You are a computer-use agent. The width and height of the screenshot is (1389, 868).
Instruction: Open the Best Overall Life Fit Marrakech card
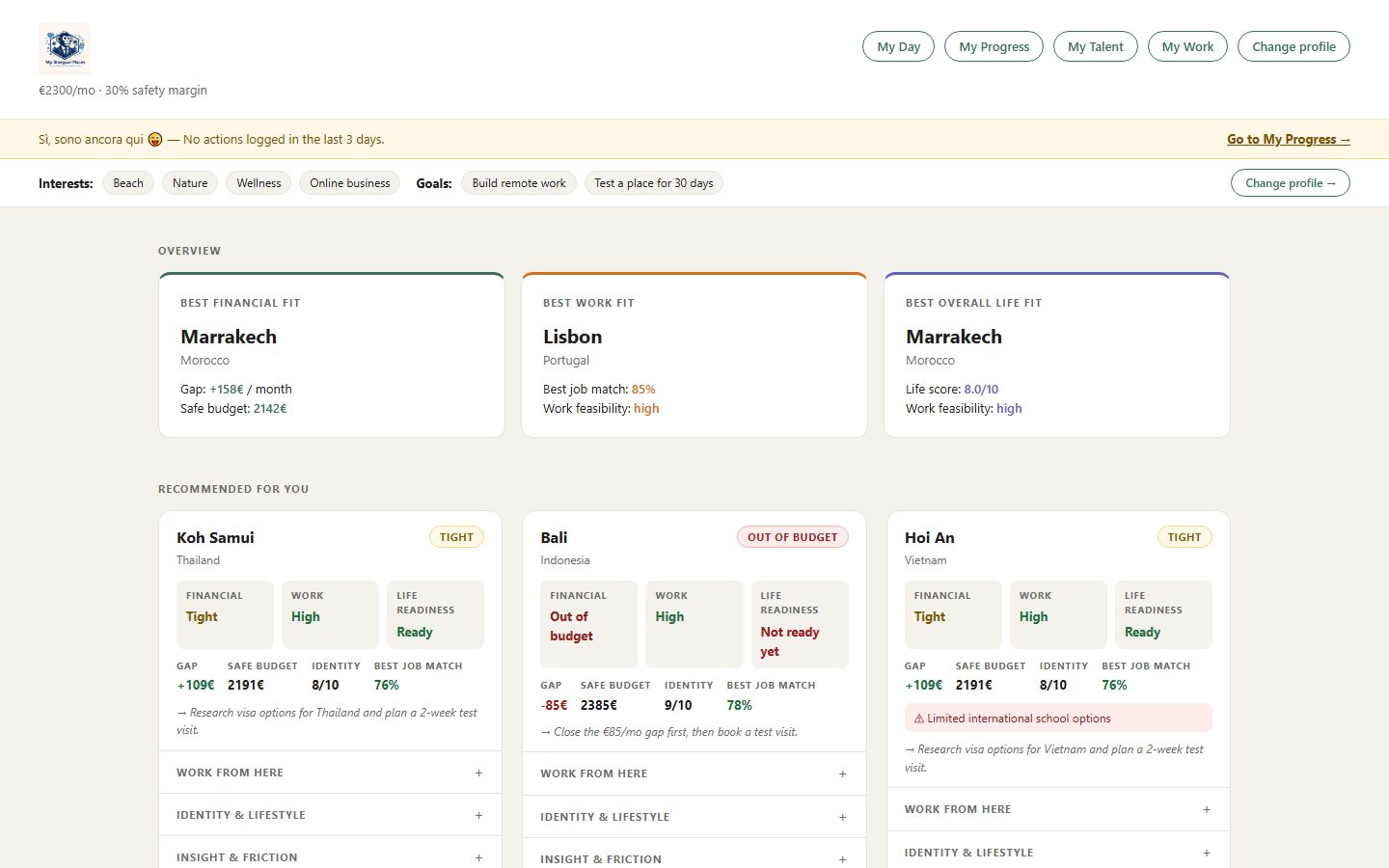[1057, 355]
